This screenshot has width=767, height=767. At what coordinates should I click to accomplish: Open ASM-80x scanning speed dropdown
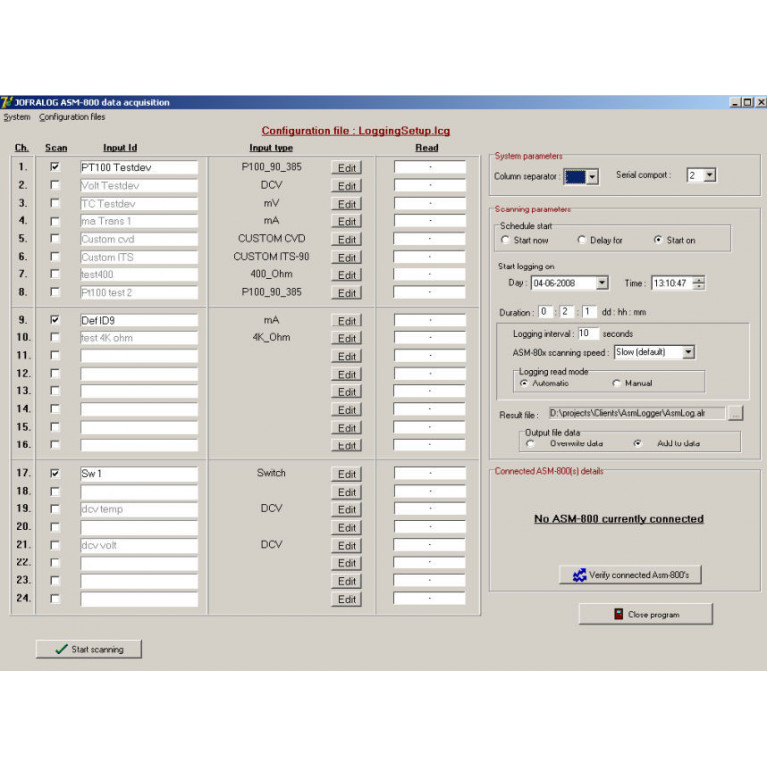click(689, 352)
